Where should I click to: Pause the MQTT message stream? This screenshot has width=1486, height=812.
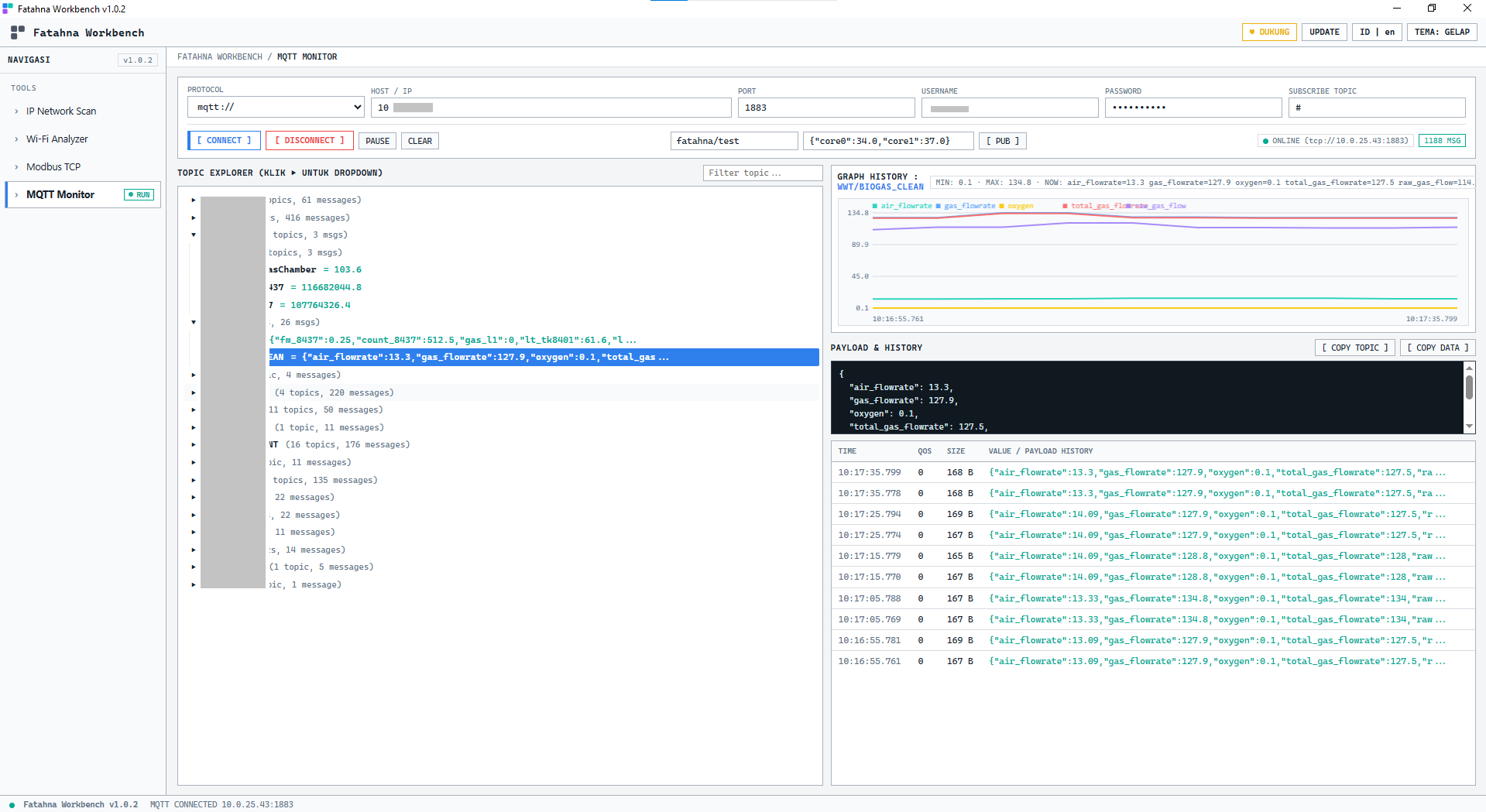coord(377,141)
